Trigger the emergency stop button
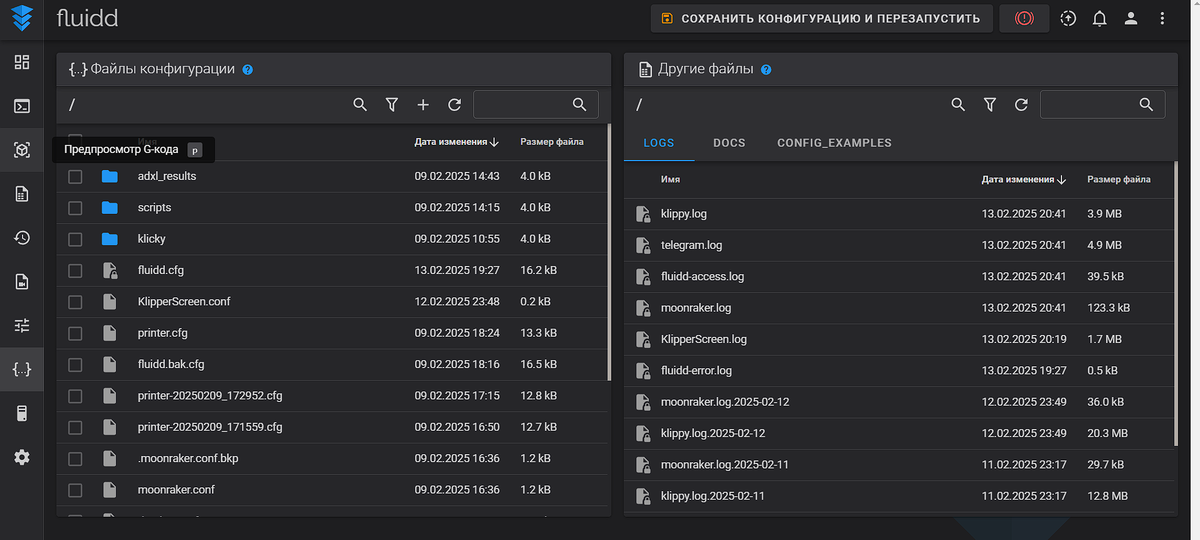Screen dimensions: 1200x540 pyautogui.click(x=1024, y=18)
